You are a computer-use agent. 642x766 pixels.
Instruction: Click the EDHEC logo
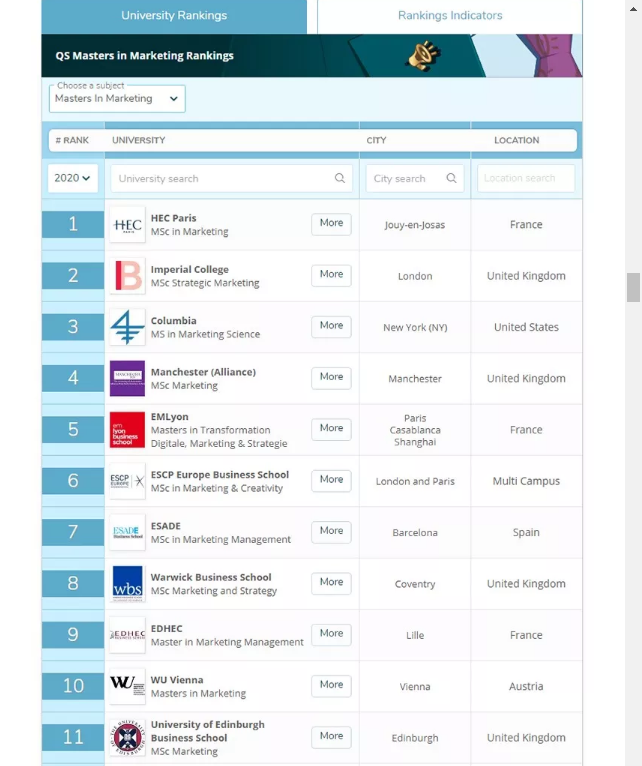pyautogui.click(x=128, y=635)
